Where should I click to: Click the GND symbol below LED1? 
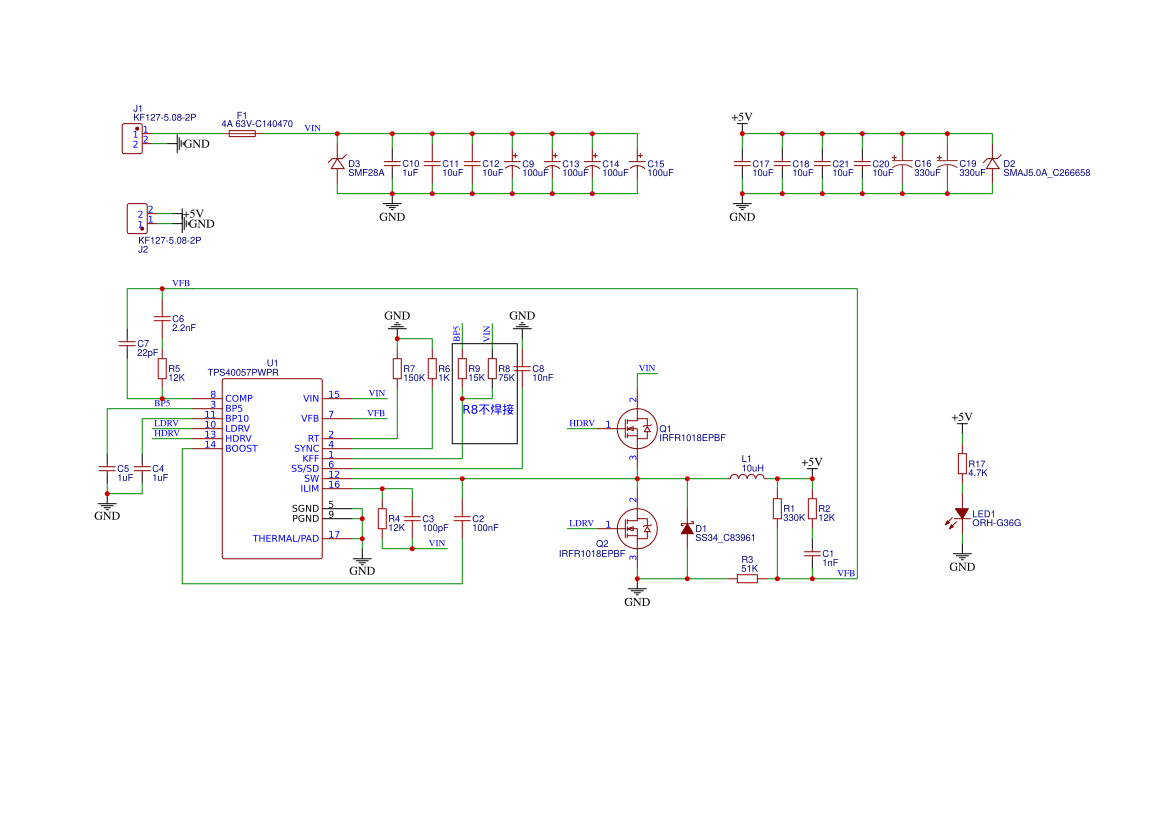961,562
